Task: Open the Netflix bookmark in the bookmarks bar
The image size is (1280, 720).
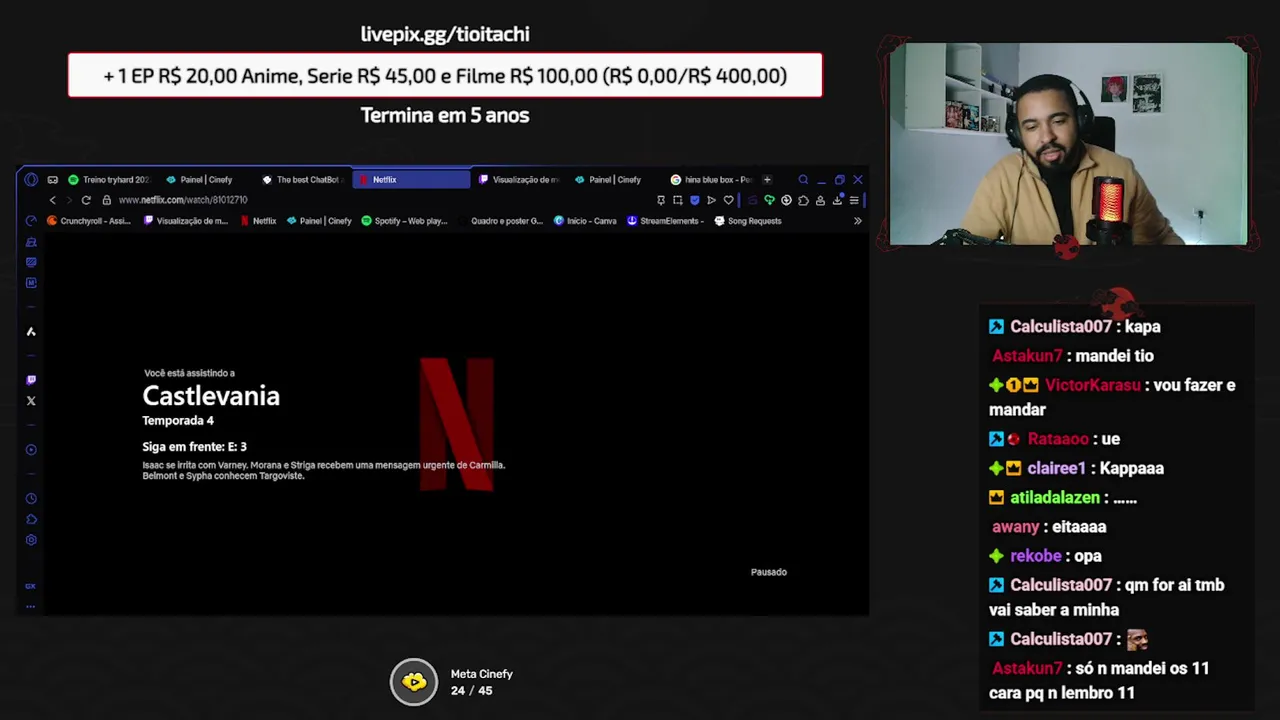Action: point(258,221)
